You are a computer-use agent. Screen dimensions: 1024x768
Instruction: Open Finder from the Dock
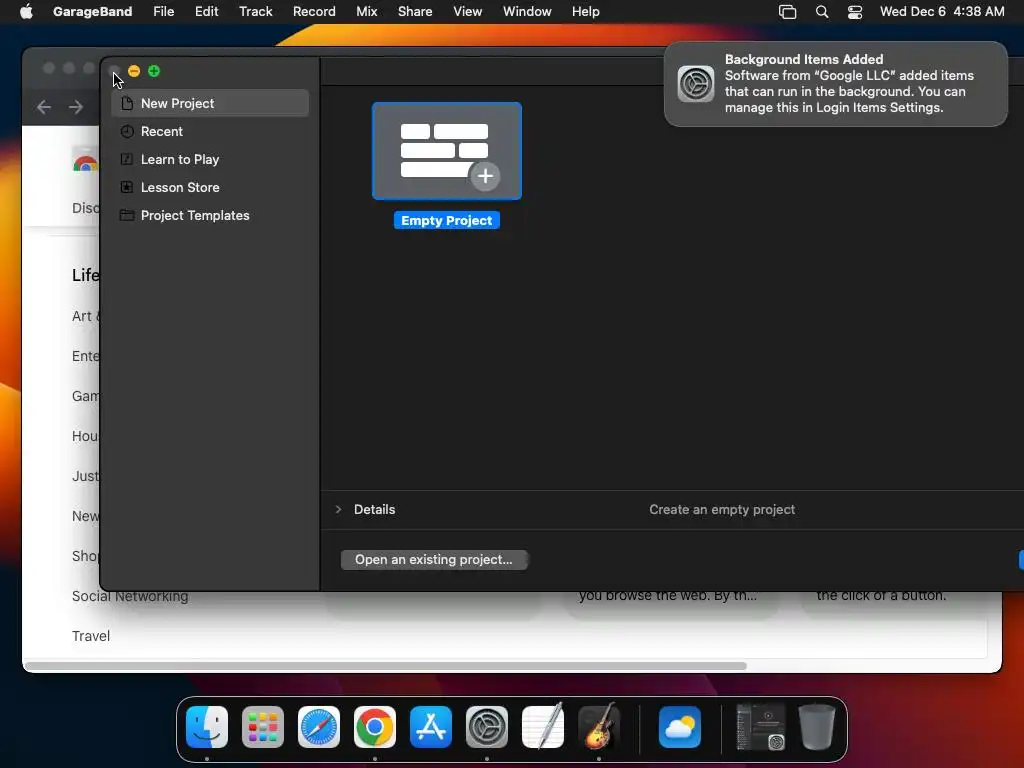[207, 727]
